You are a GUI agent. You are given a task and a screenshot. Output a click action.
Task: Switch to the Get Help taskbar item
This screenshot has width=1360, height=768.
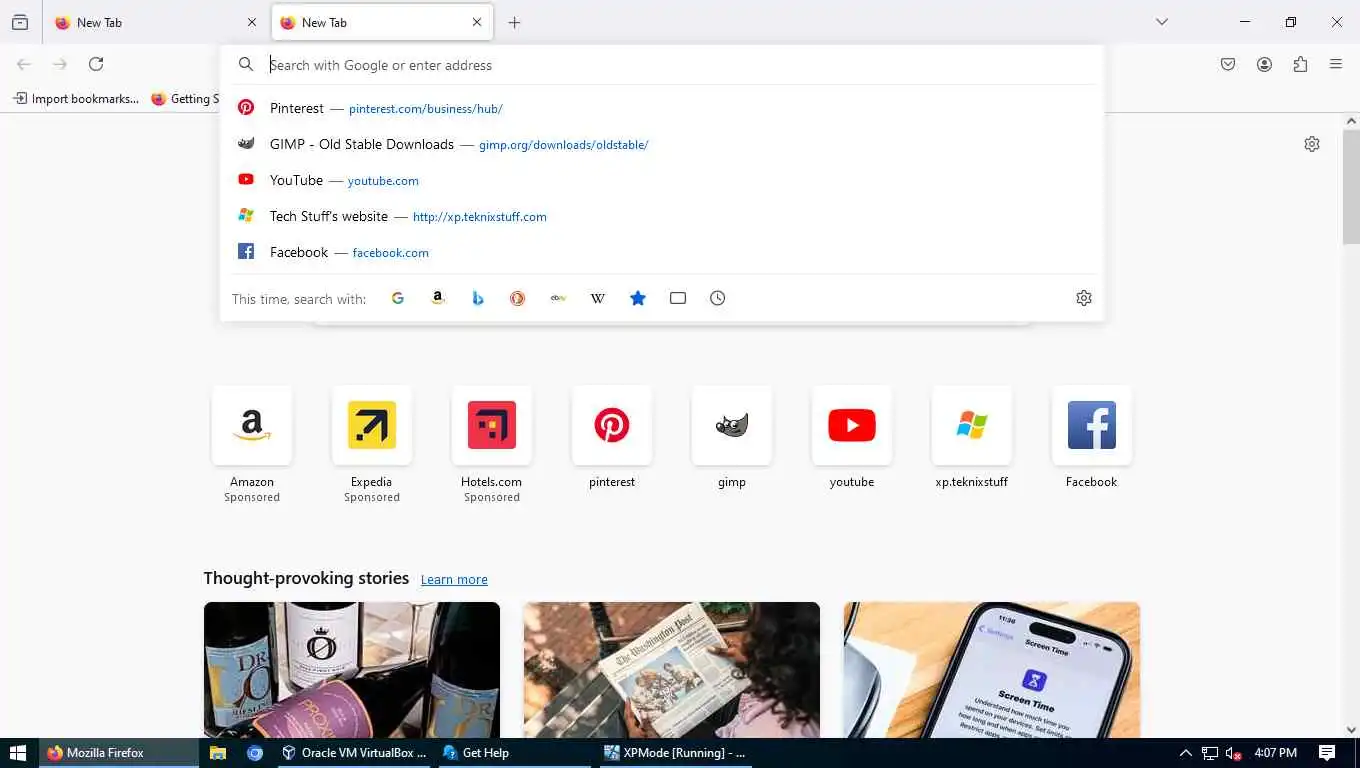(516, 753)
